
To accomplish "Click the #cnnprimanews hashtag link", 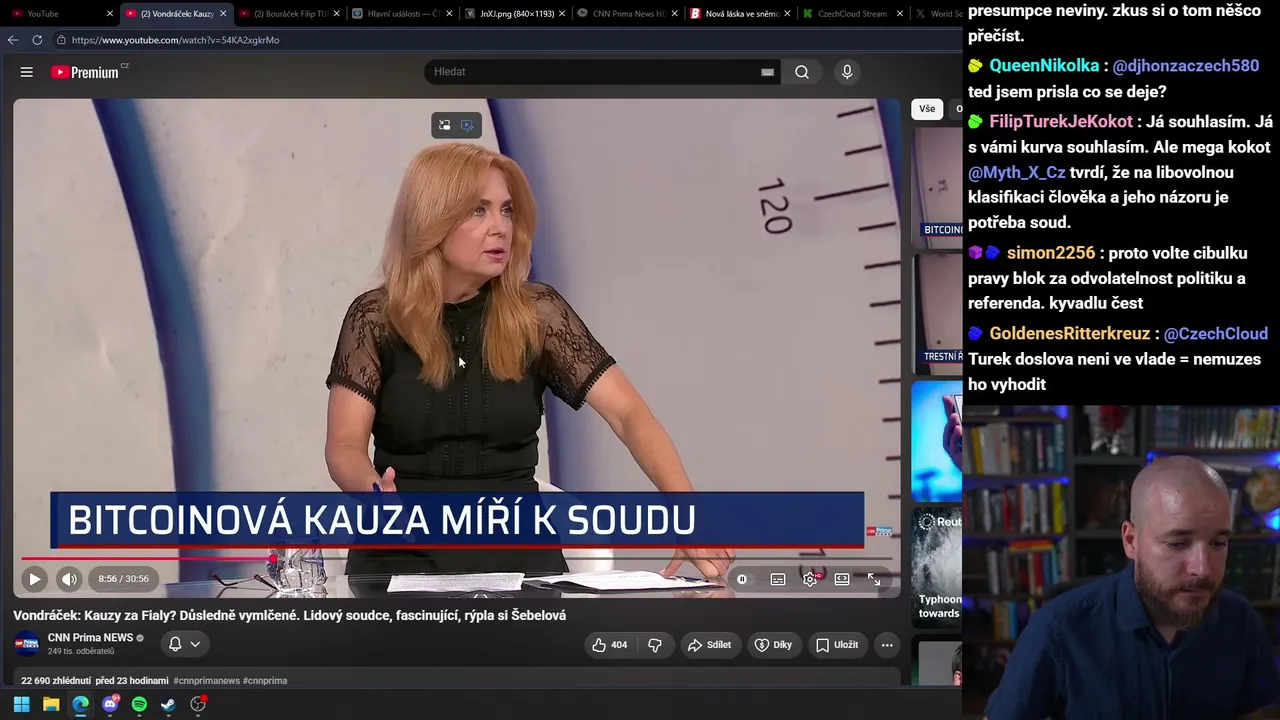I will (x=207, y=681).
